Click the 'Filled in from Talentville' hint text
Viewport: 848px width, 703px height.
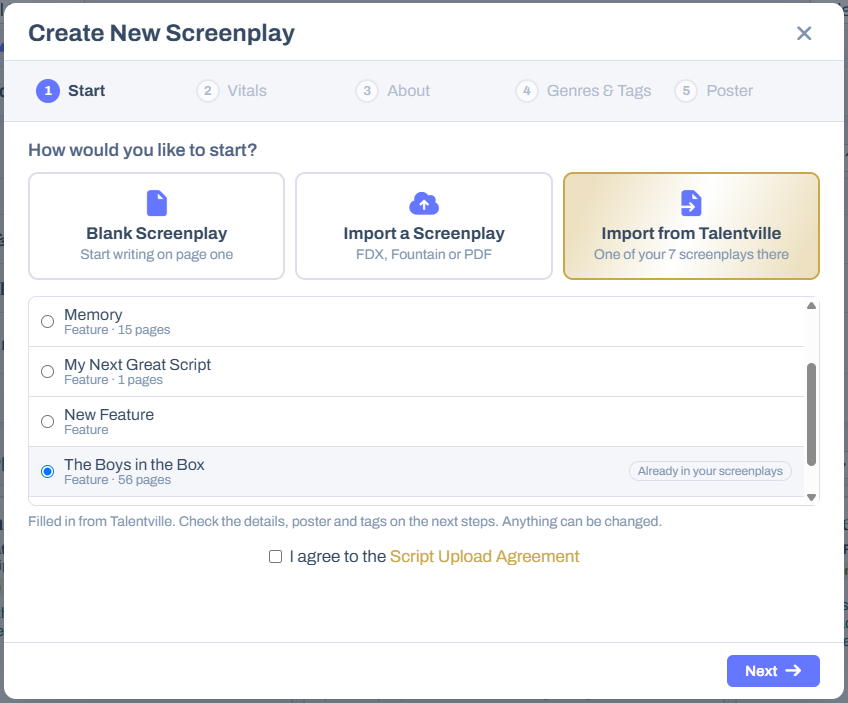345,521
